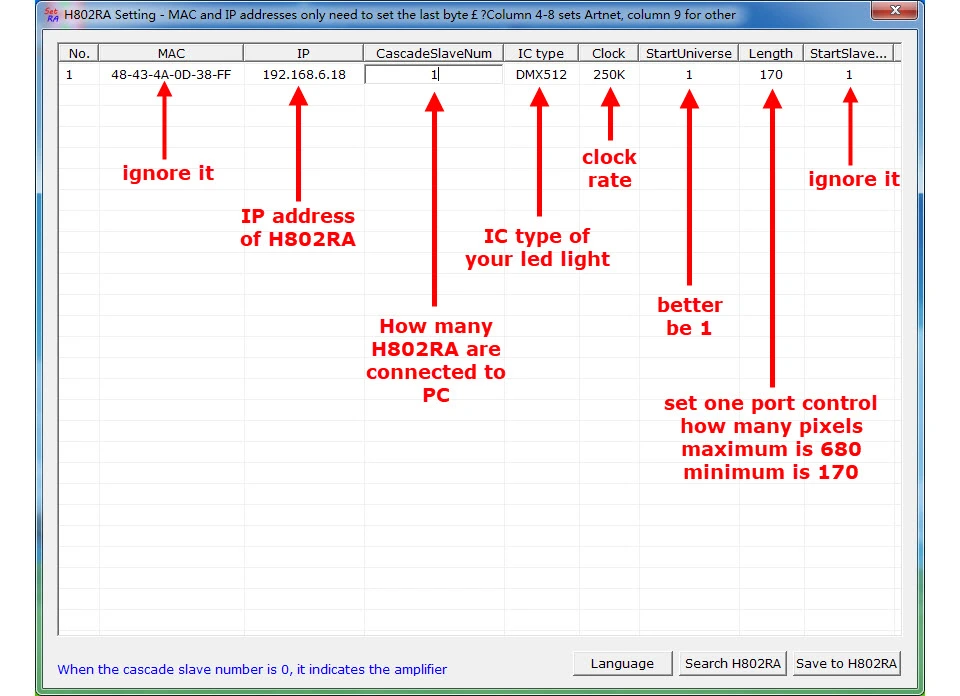
Task: Click the MAC address 48-43-4A-0D-38-FF cell
Action: pyautogui.click(x=171, y=75)
